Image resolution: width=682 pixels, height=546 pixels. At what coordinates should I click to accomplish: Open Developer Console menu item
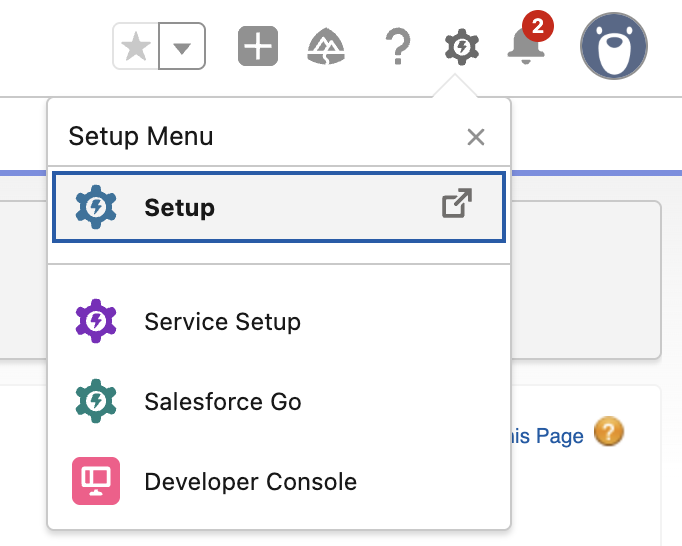[x=279, y=481]
